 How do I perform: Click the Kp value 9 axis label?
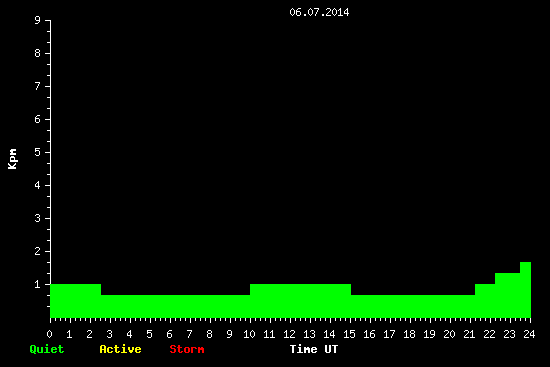click(38, 20)
